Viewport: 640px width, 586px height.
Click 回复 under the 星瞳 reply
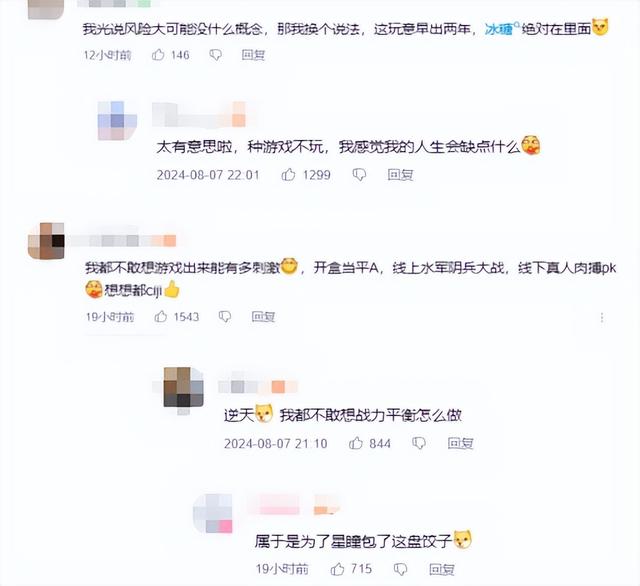click(442, 569)
